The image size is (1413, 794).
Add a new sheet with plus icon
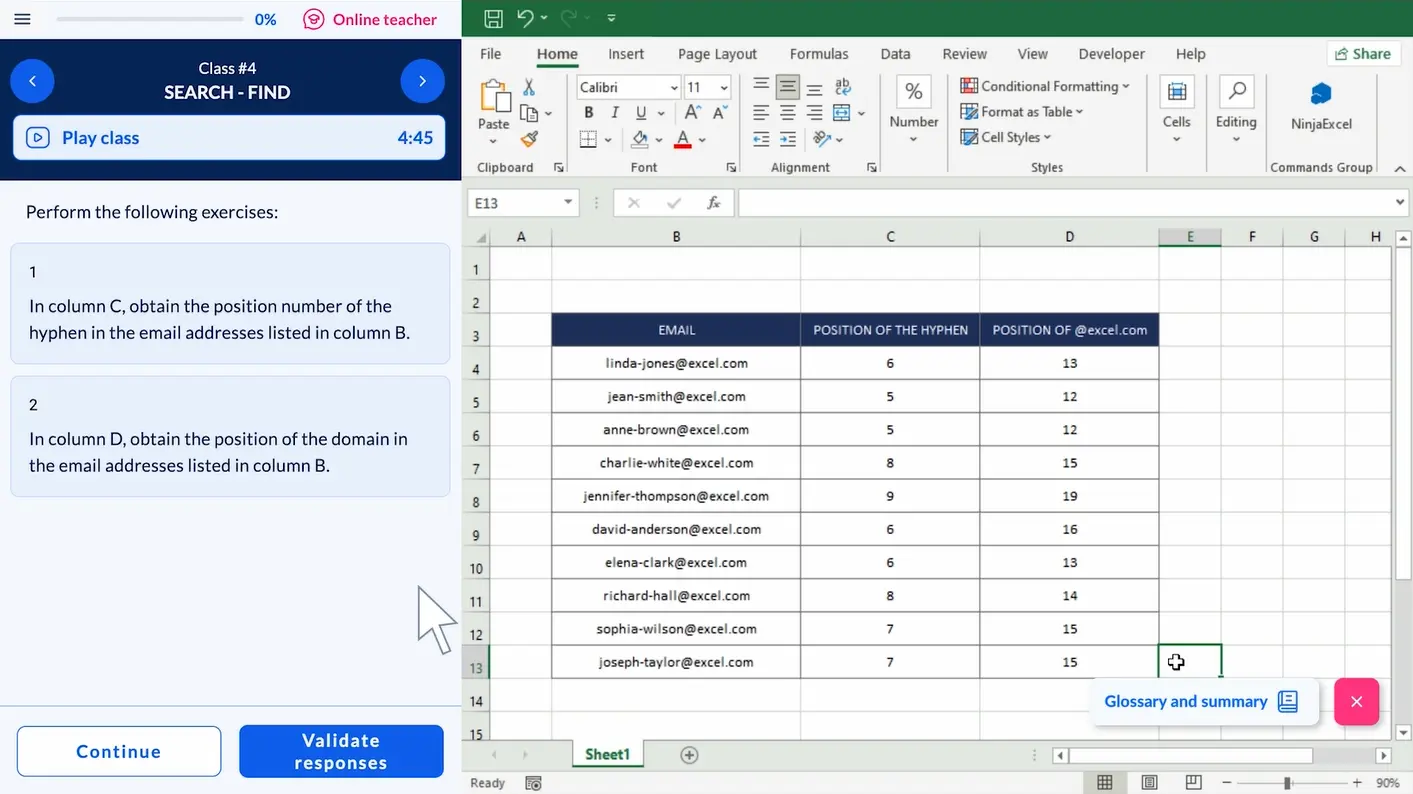coord(689,755)
